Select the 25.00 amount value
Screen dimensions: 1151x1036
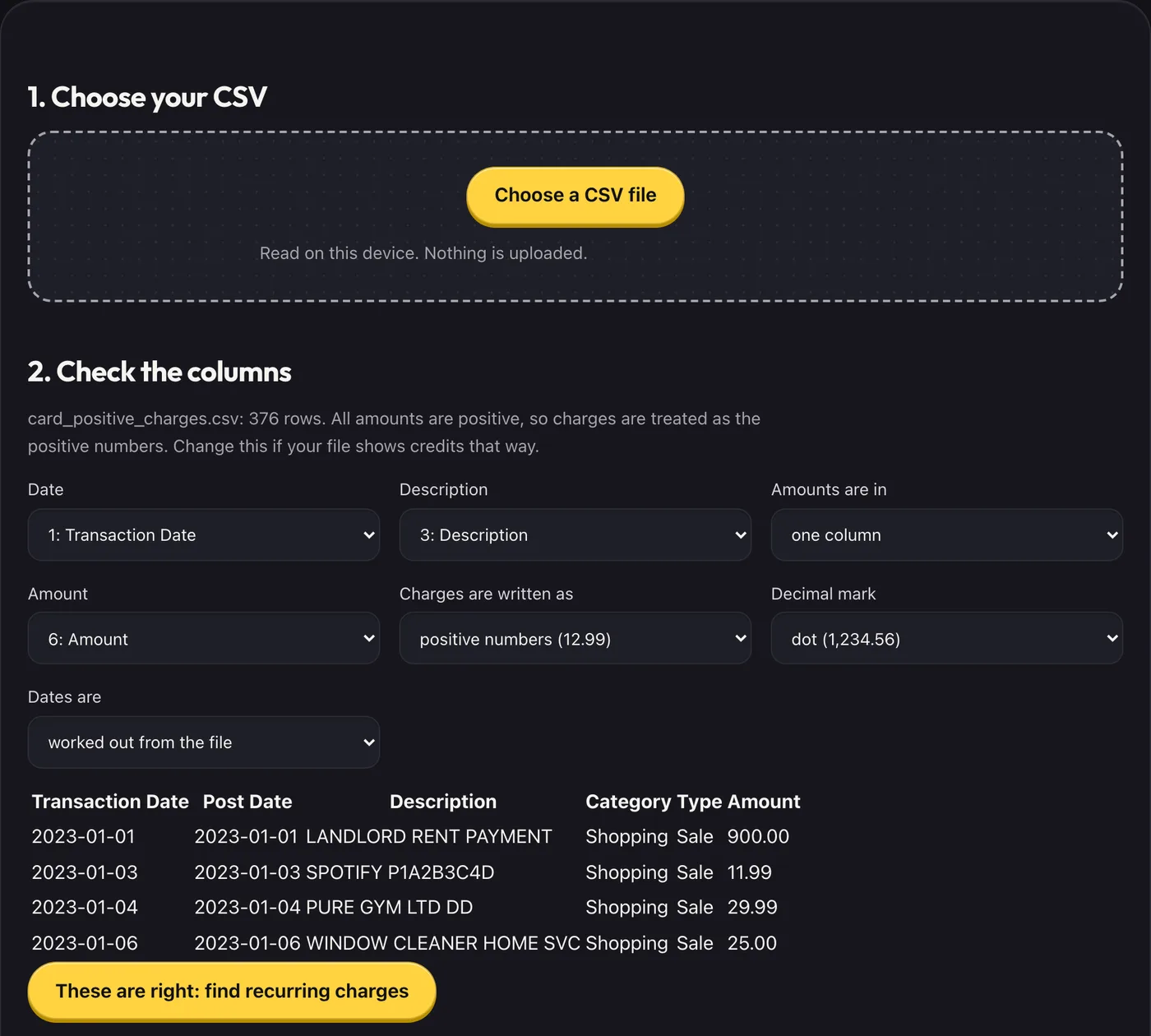click(752, 943)
